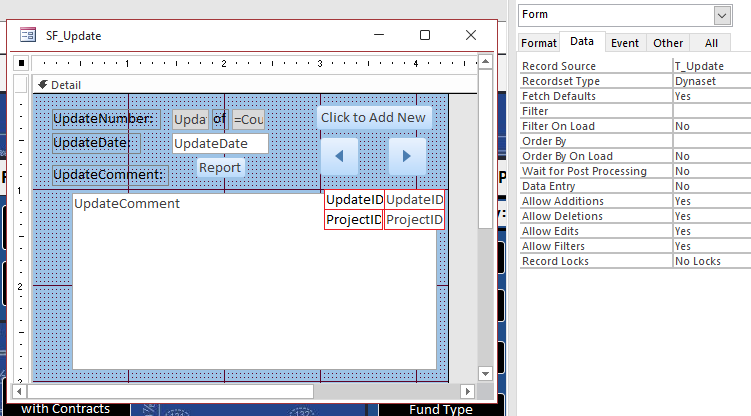Image resolution: width=751 pixels, height=416 pixels.
Task: Click the vertical scrollbar down arrow
Action: [x=485, y=374]
